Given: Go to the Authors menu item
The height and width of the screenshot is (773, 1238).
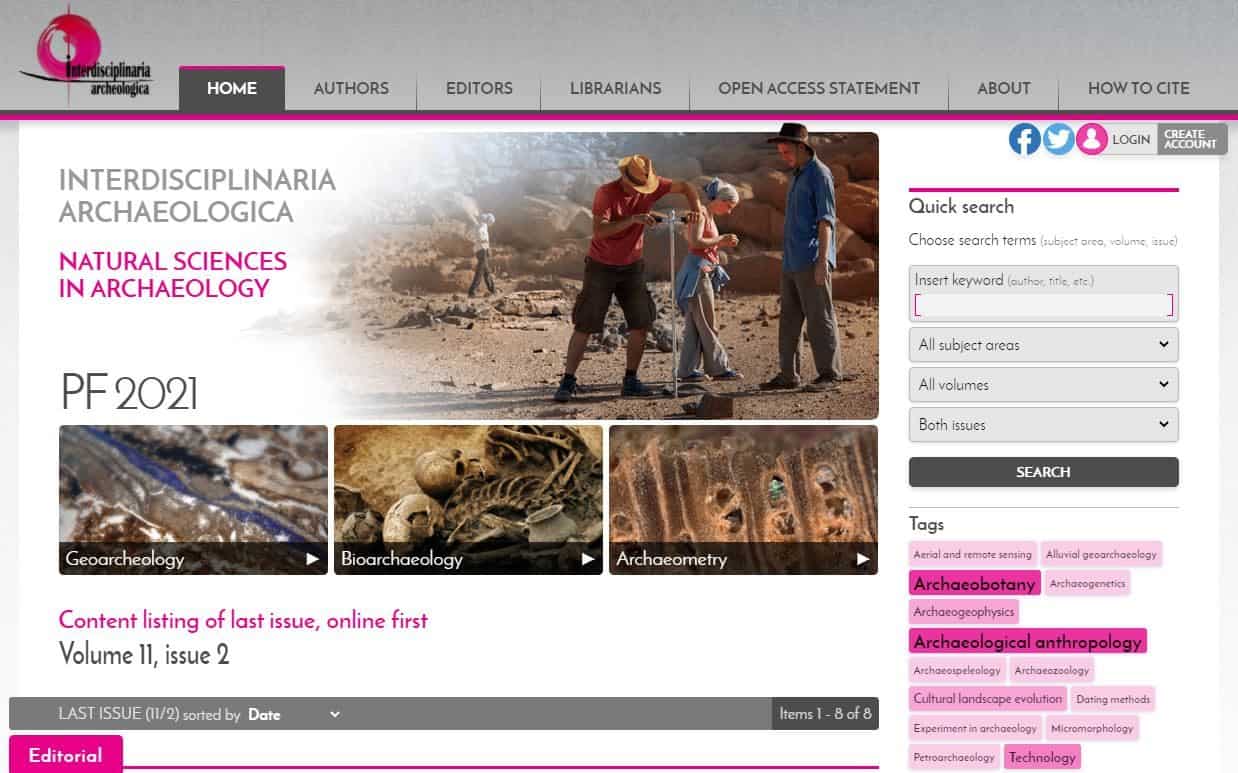Looking at the screenshot, I should click(351, 88).
